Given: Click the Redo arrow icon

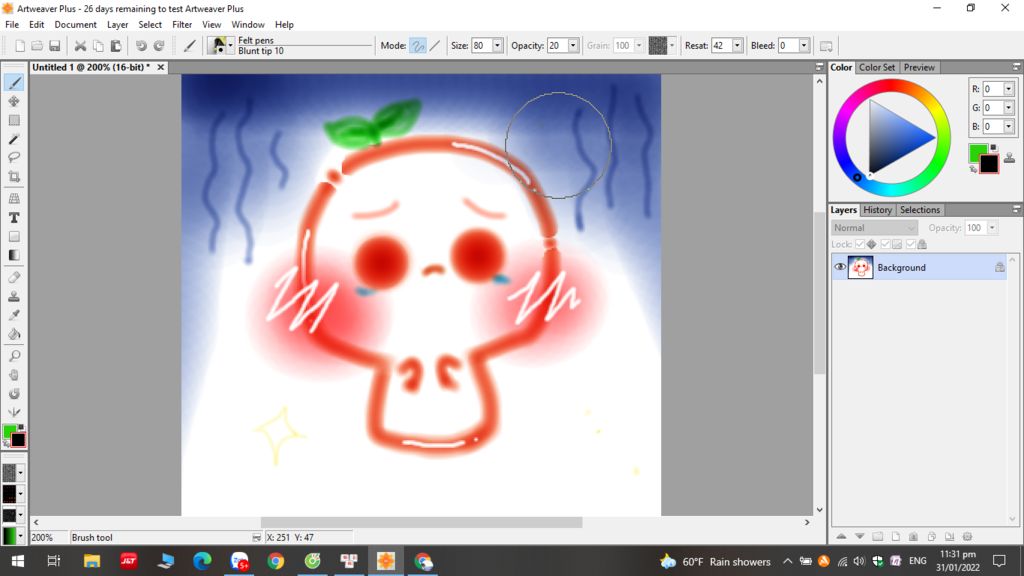Looking at the screenshot, I should [x=159, y=46].
